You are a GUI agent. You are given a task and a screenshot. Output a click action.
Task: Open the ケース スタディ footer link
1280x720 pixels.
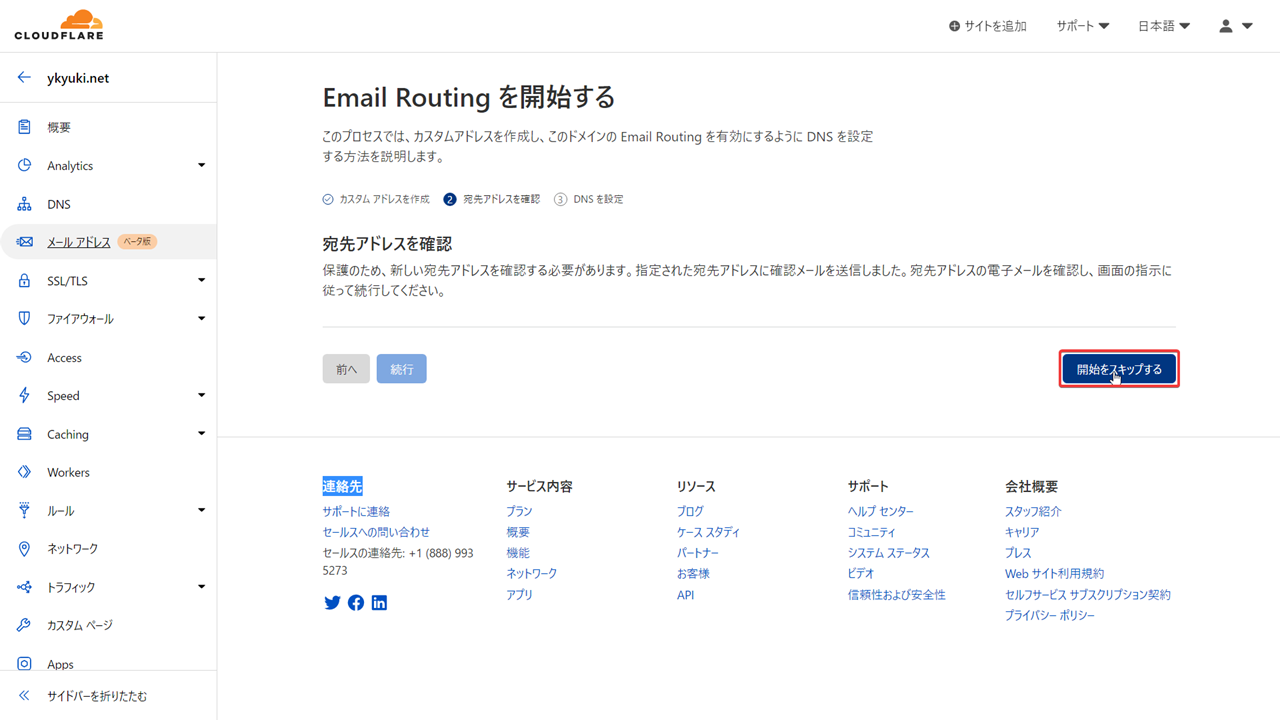pos(708,532)
